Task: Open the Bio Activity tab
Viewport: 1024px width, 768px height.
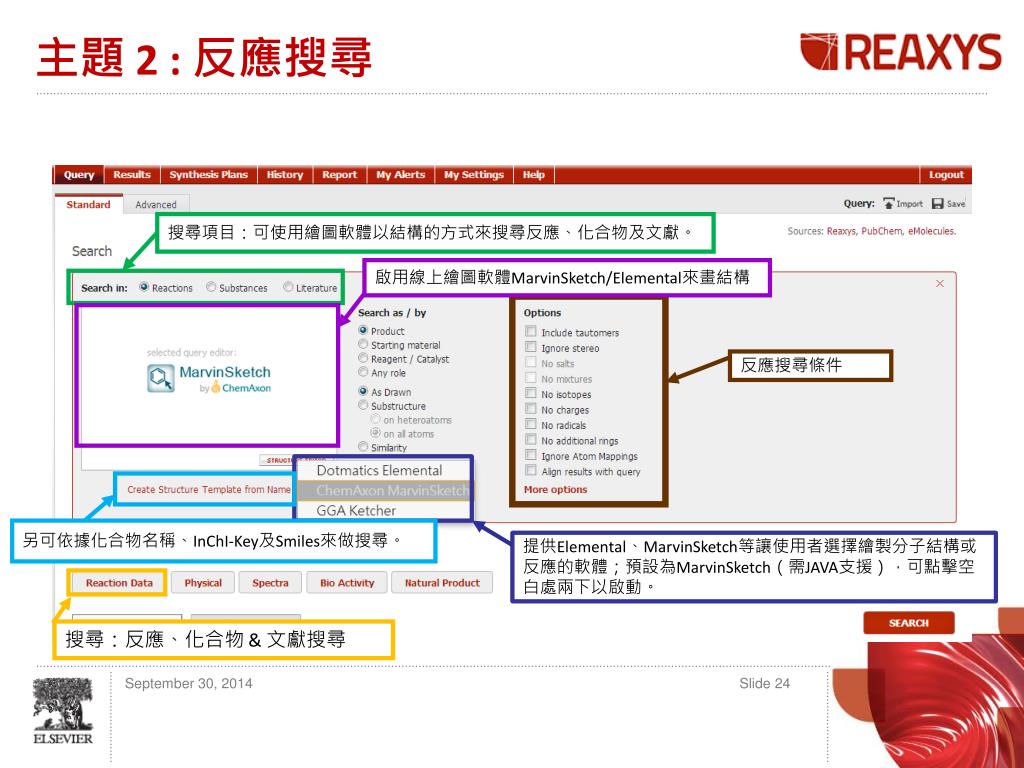Action: tap(347, 583)
